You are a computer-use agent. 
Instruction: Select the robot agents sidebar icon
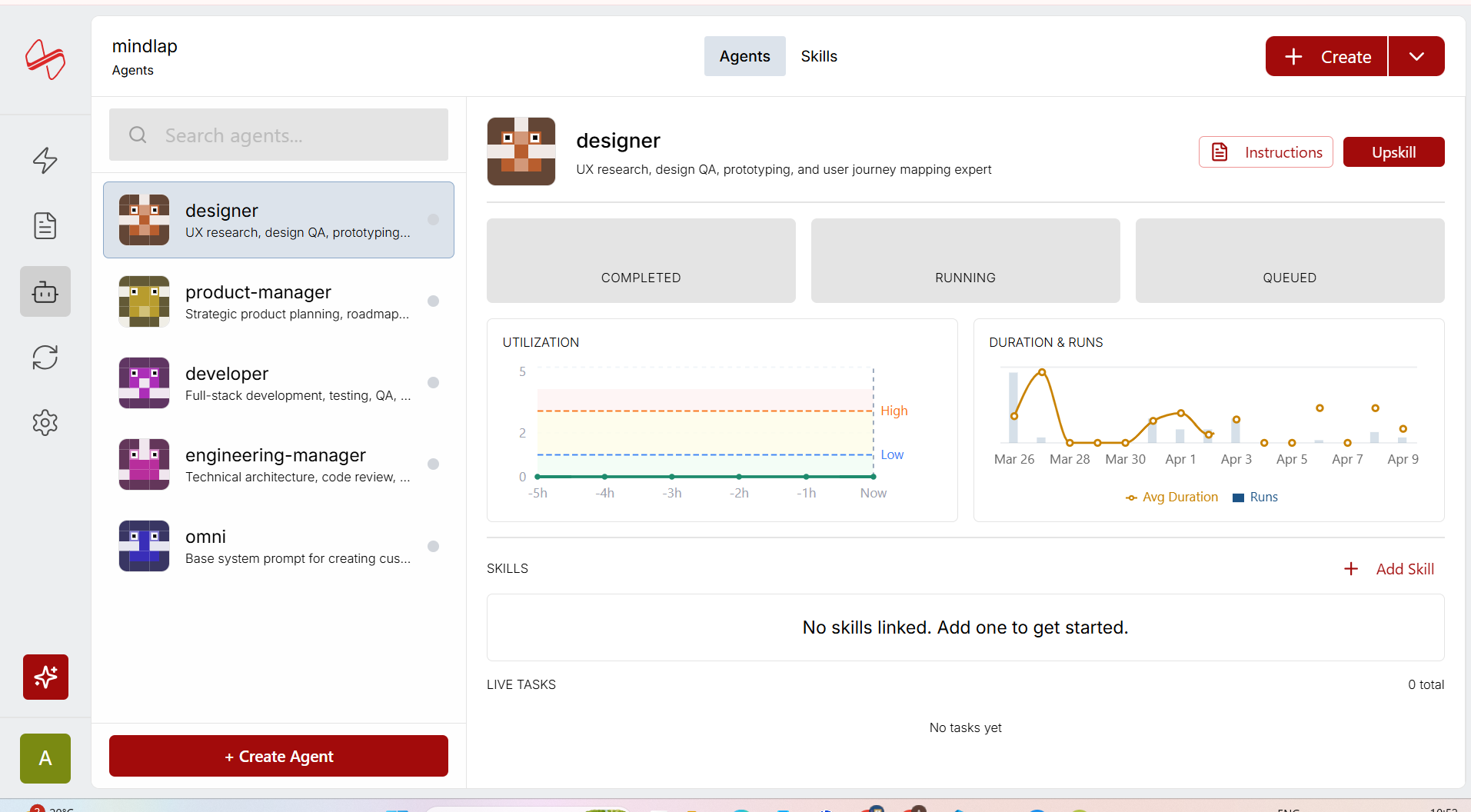[x=45, y=291]
